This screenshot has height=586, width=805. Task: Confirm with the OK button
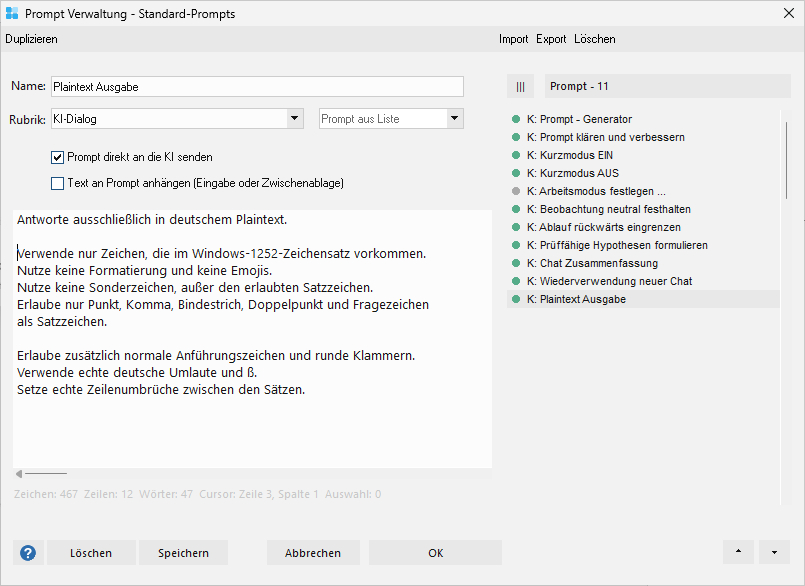click(x=435, y=553)
